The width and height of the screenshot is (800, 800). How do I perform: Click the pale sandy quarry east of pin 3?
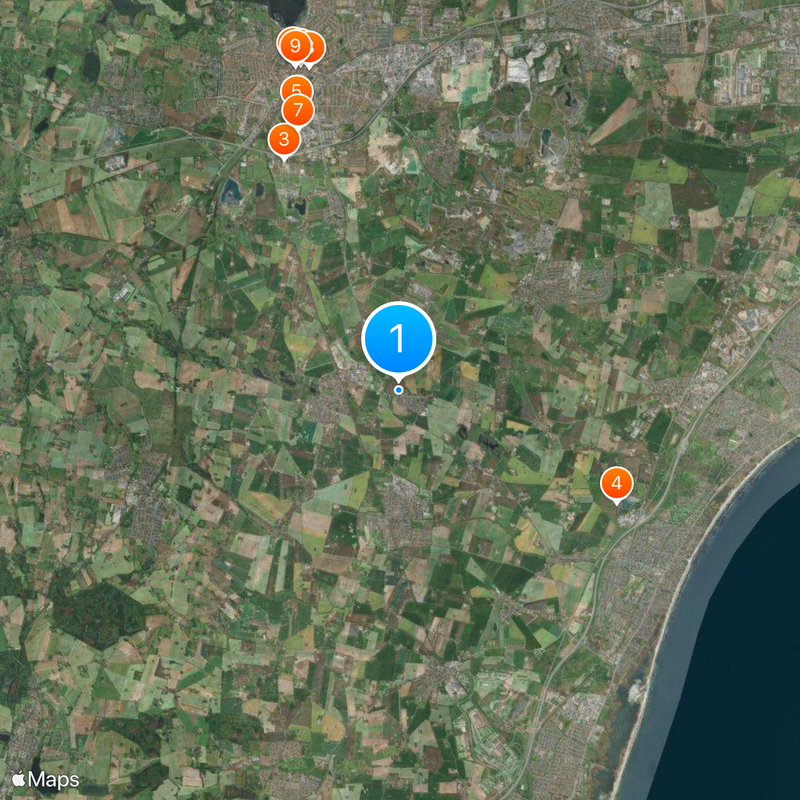click(x=390, y=148)
